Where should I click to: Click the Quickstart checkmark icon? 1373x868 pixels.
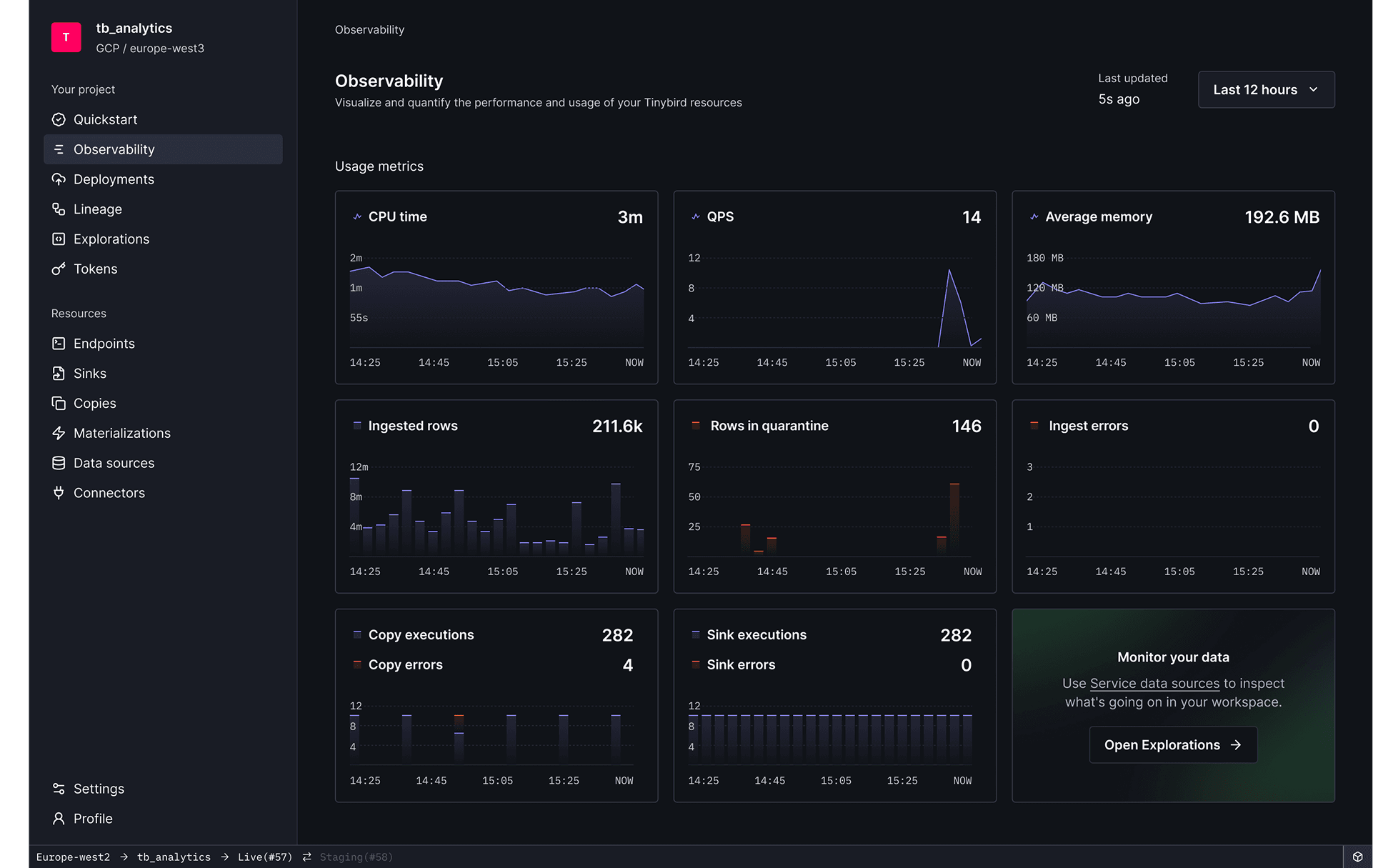59,119
